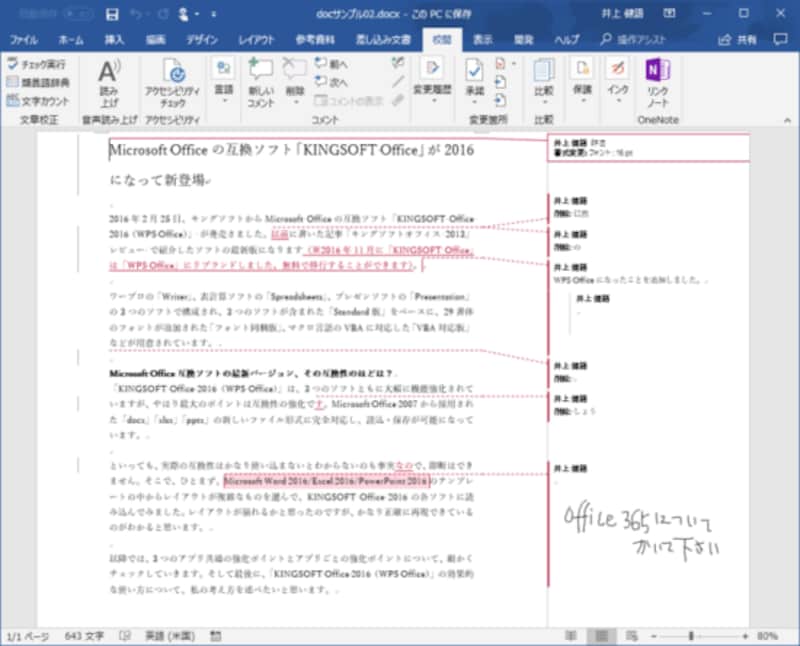Insert a 新しいコメント (new comment)

[x=259, y=84]
